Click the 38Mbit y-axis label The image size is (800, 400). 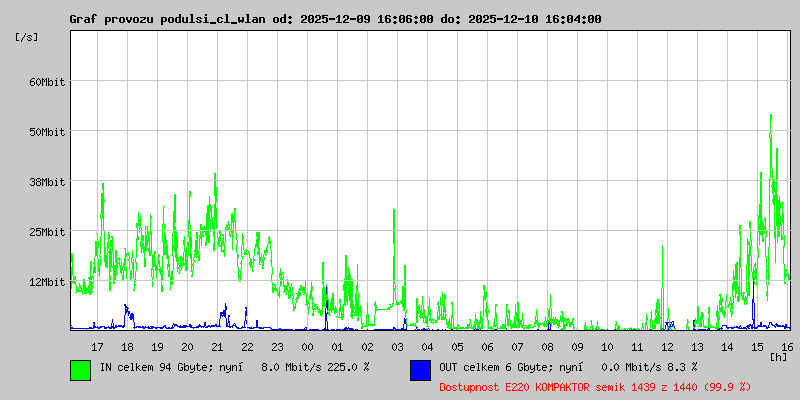pyautogui.click(x=46, y=182)
